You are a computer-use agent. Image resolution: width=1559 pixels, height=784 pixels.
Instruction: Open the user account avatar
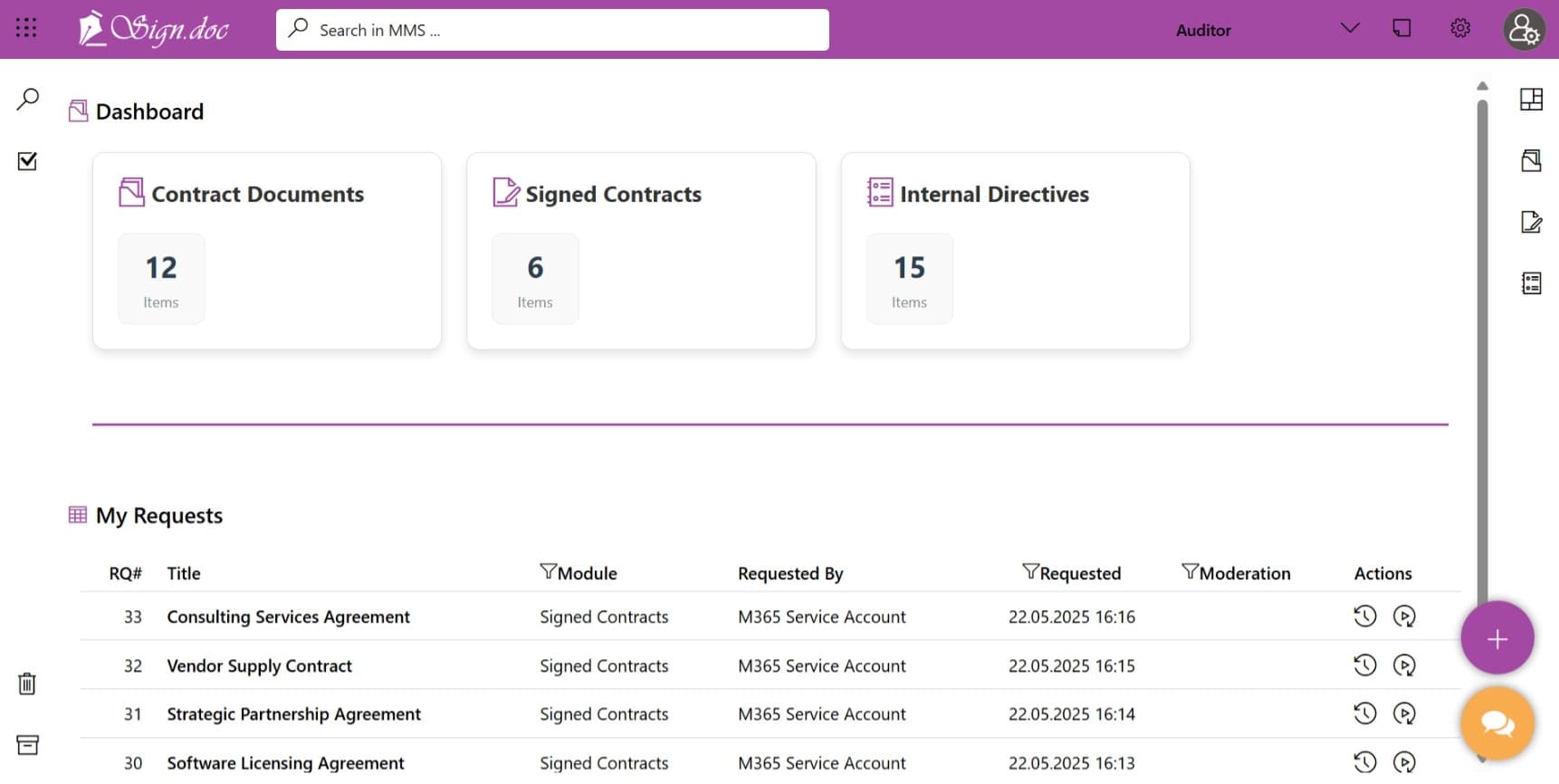click(x=1525, y=30)
